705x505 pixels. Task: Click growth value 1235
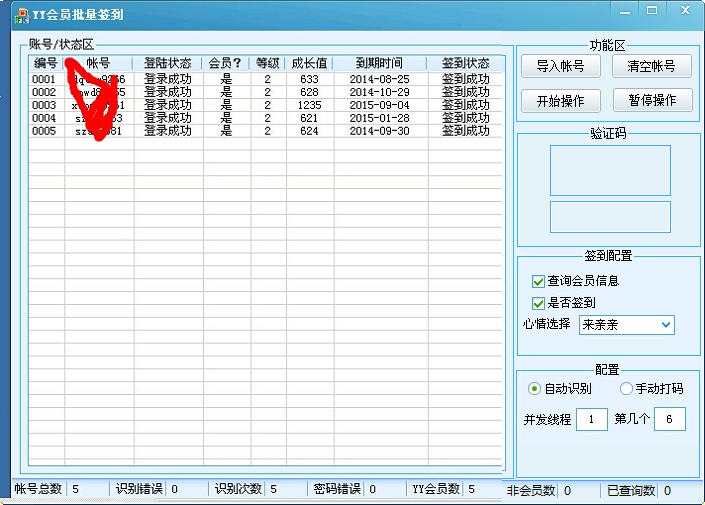tap(309, 106)
